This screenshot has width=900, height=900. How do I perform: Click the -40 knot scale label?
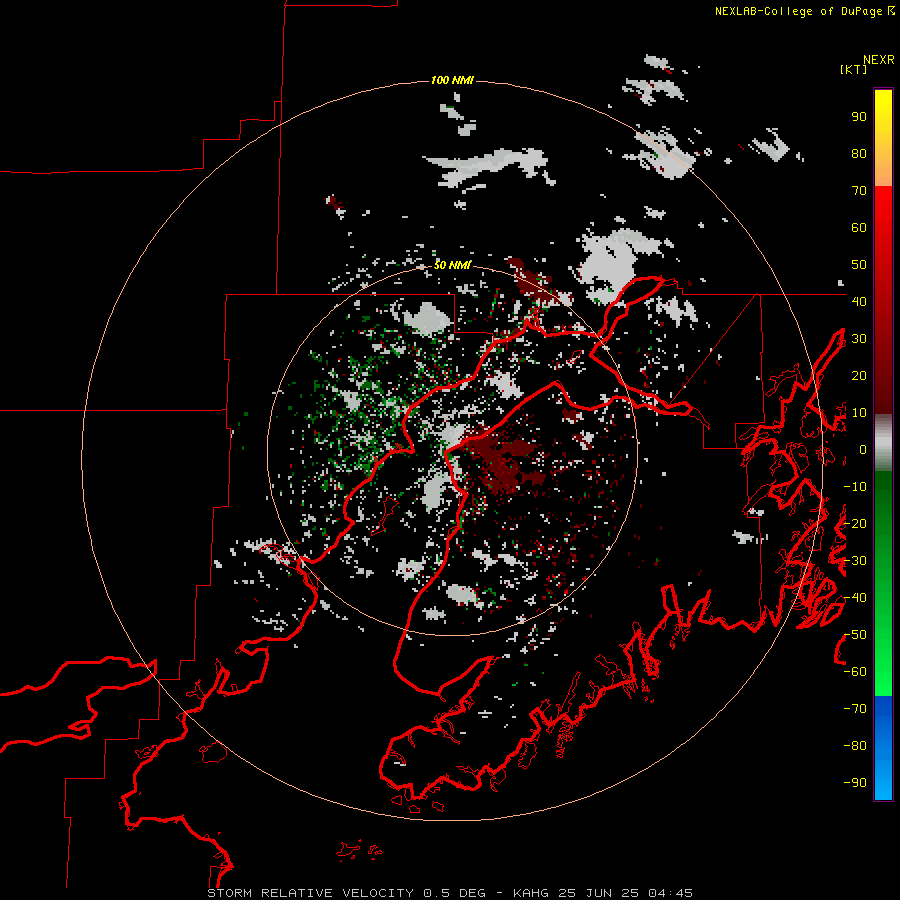pos(855,598)
